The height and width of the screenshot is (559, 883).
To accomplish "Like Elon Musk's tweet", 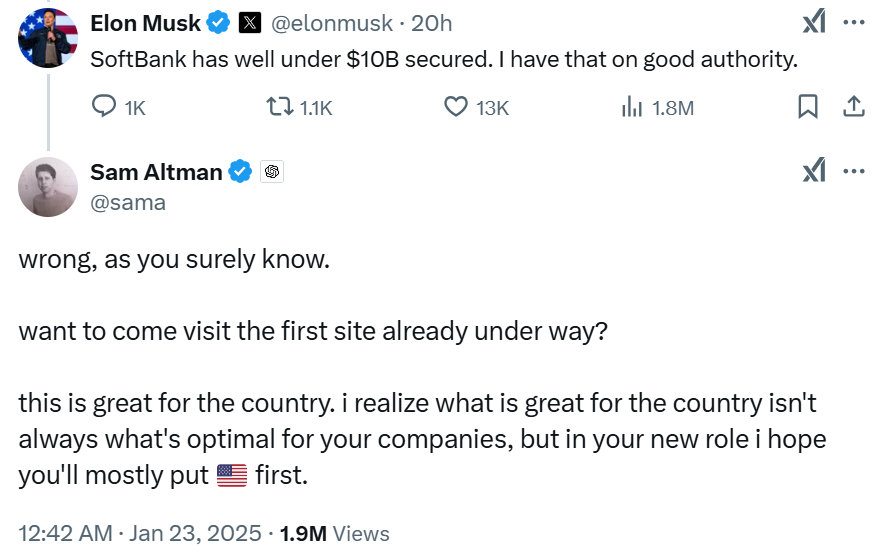I will pos(457,107).
